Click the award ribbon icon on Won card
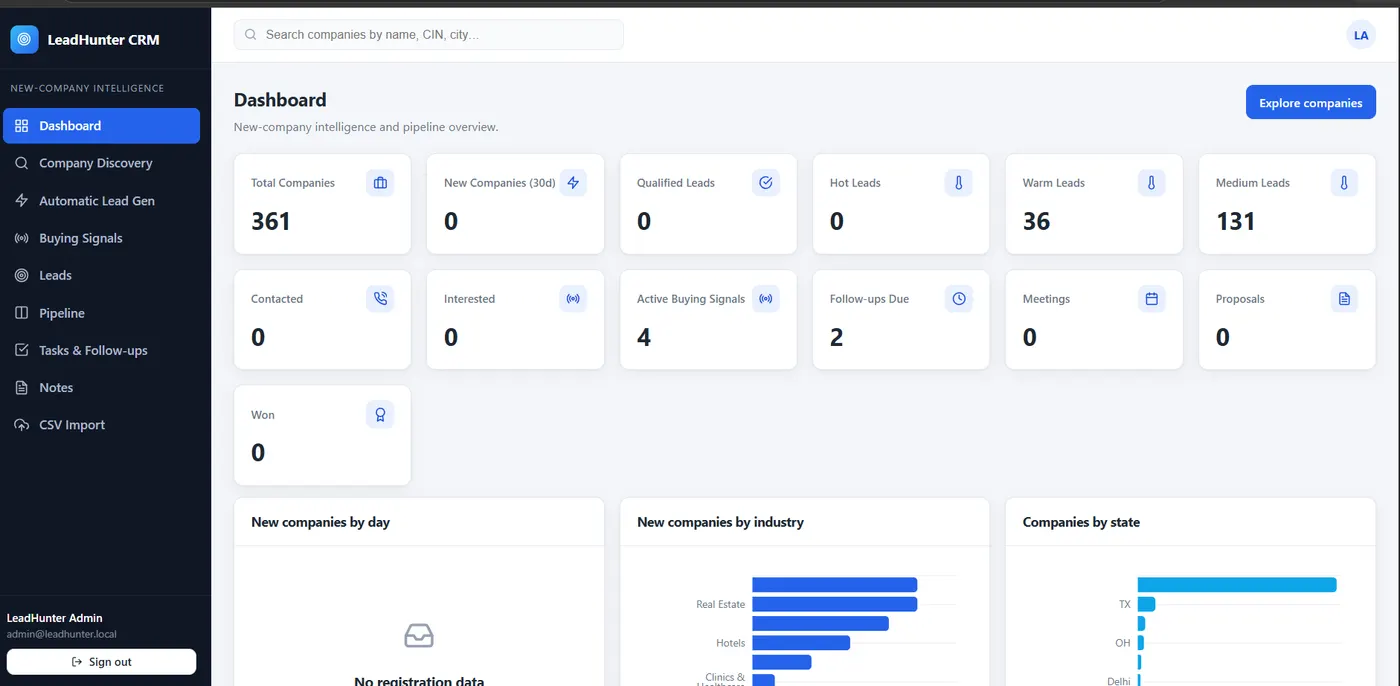Image resolution: width=1400 pixels, height=686 pixels. tap(380, 415)
